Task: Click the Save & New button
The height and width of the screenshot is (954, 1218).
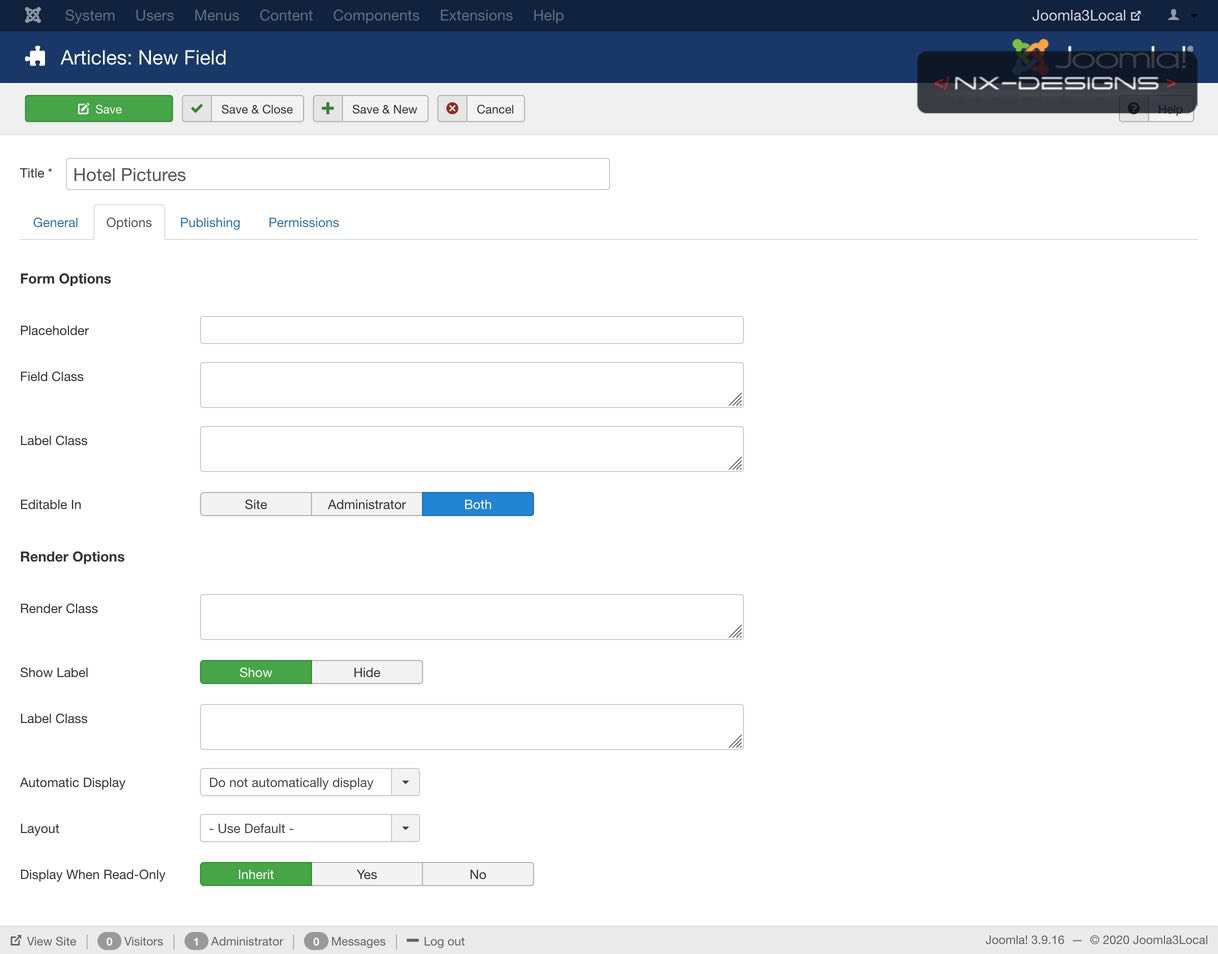Action: (x=371, y=109)
